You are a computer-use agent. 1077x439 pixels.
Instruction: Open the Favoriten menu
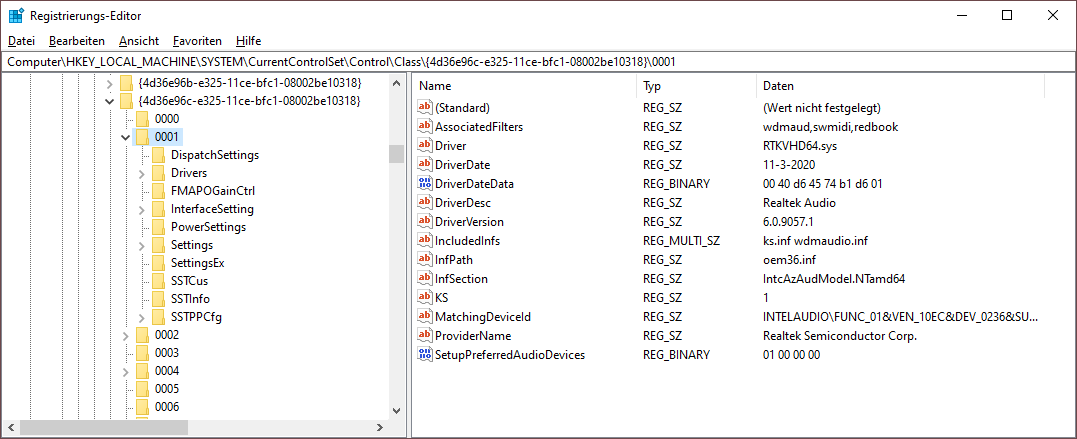pyautogui.click(x=197, y=41)
